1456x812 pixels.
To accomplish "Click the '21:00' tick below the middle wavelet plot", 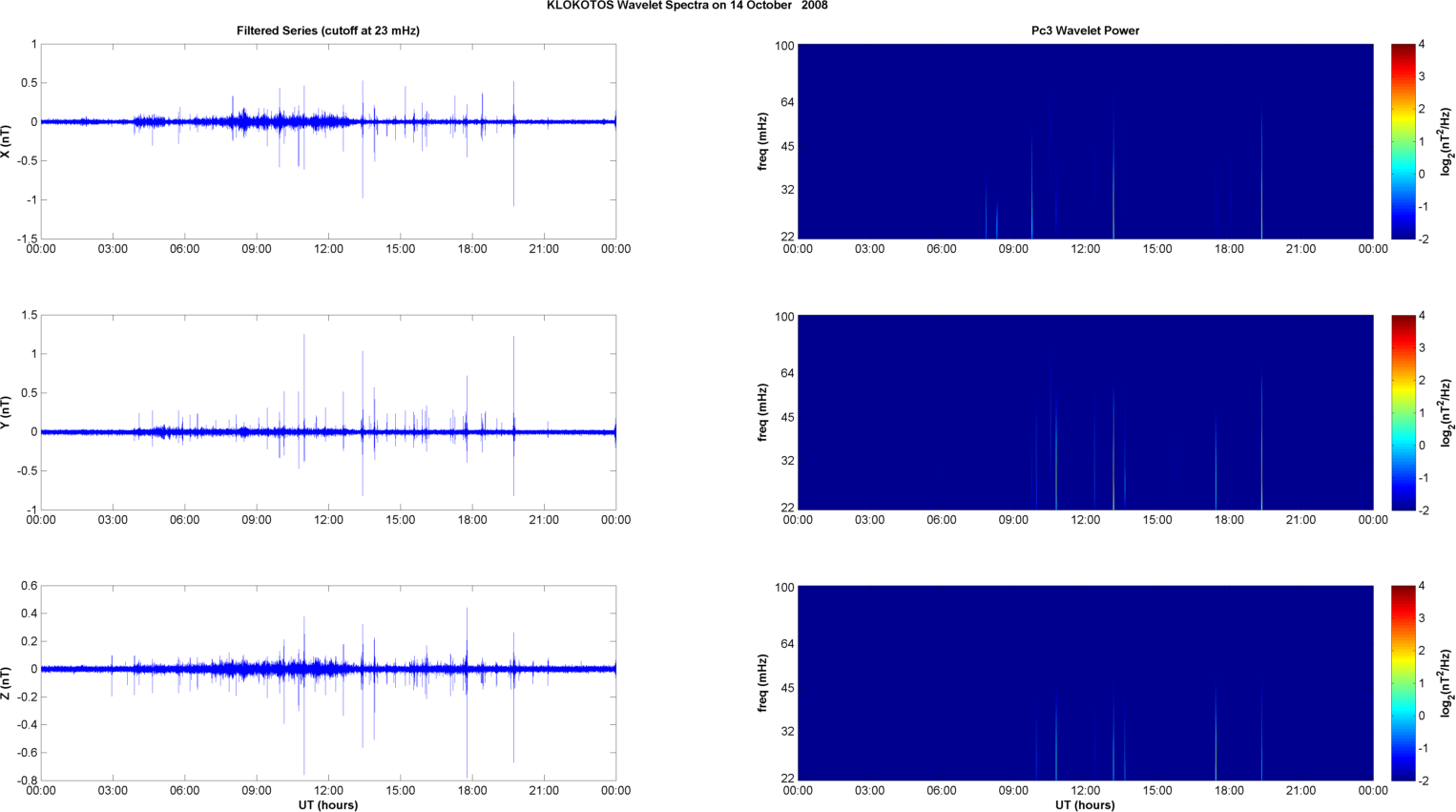I will (x=1300, y=520).
